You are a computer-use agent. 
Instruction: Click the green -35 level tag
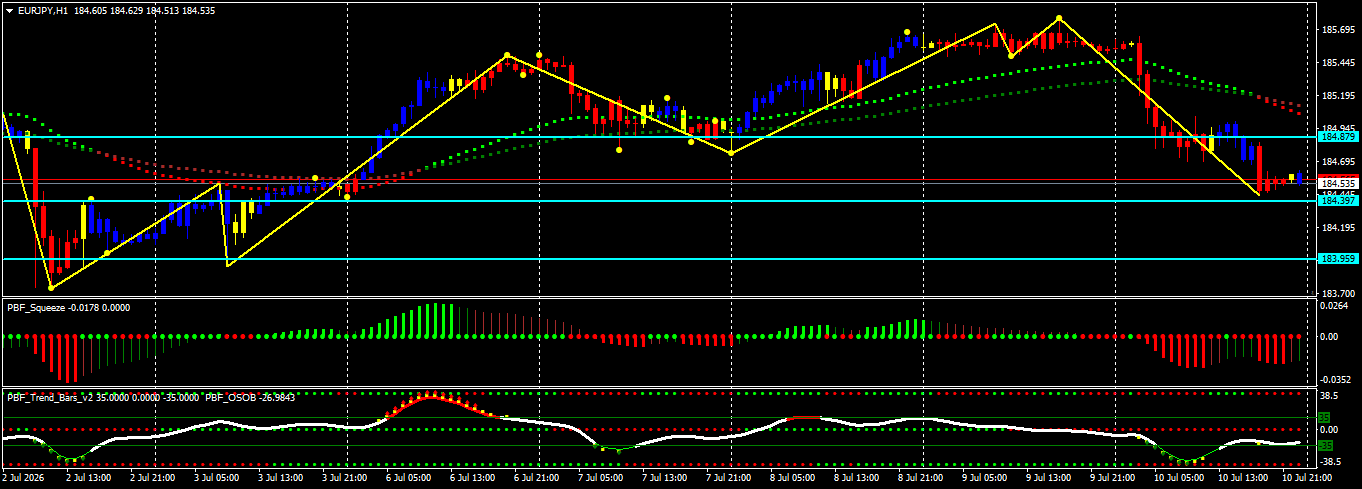[x=1325, y=445]
